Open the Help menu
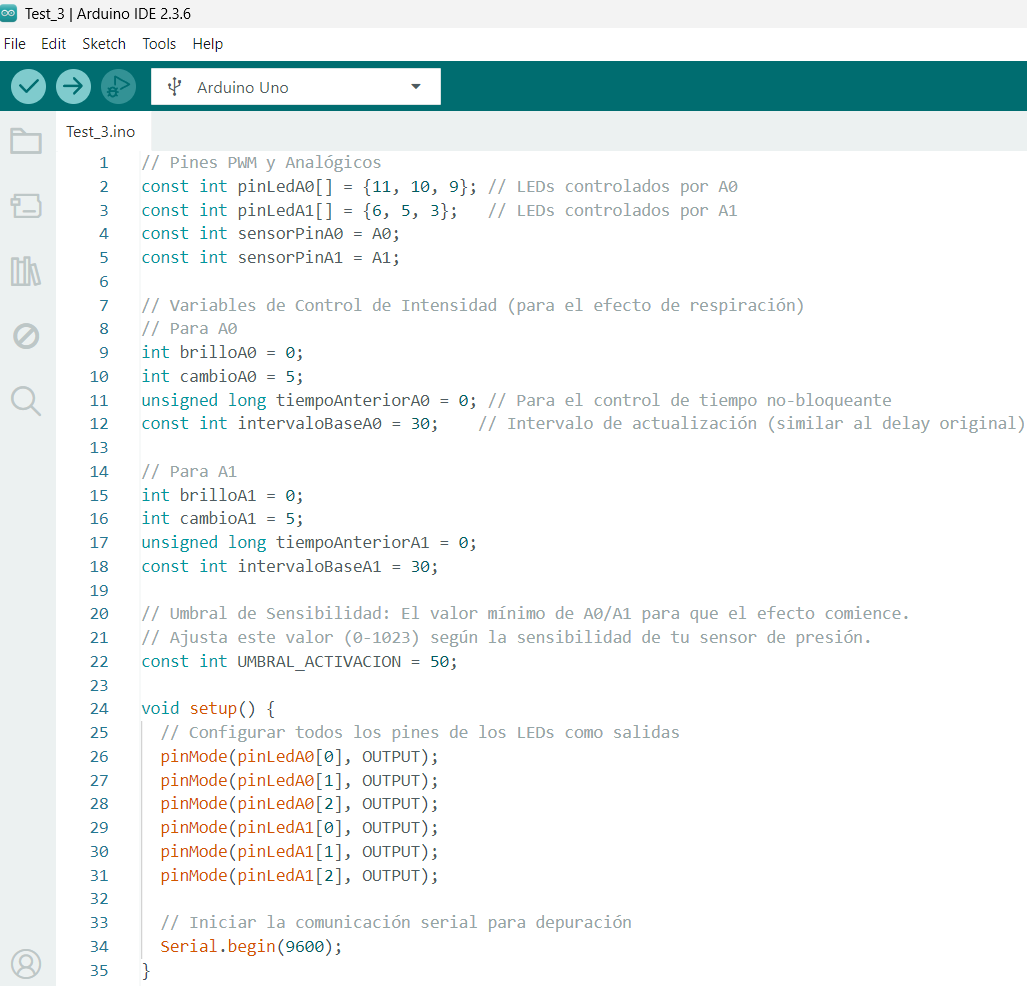1027x986 pixels. point(208,44)
